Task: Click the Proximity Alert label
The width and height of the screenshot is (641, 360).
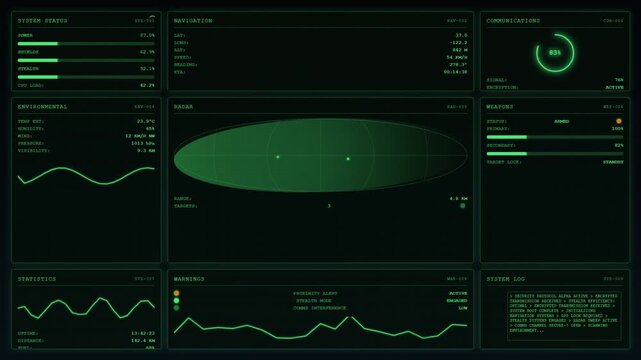Action: (x=315, y=293)
